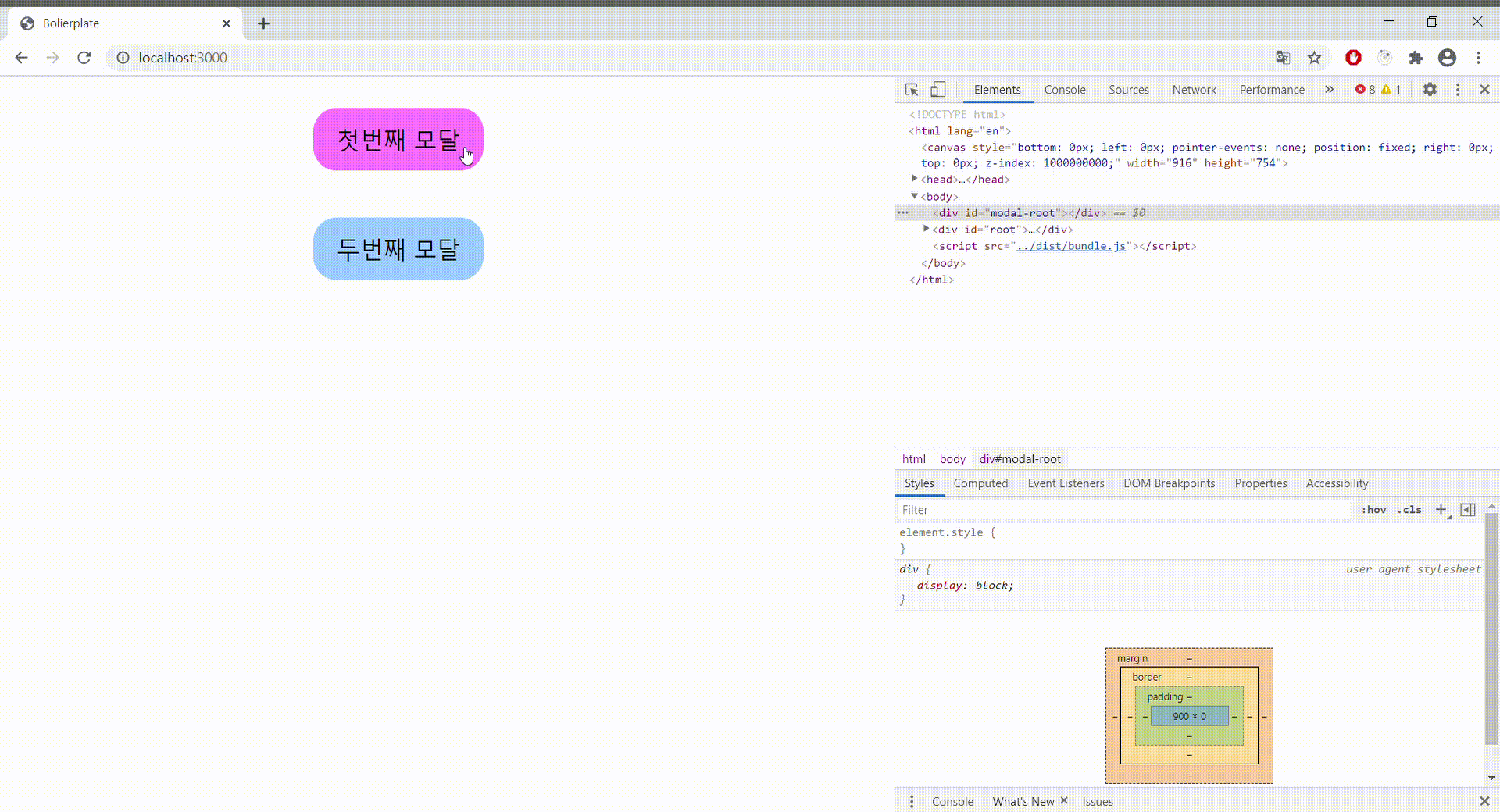Show the computed styles sidebar pane
Screen dimensions: 1500x812
(1468, 510)
